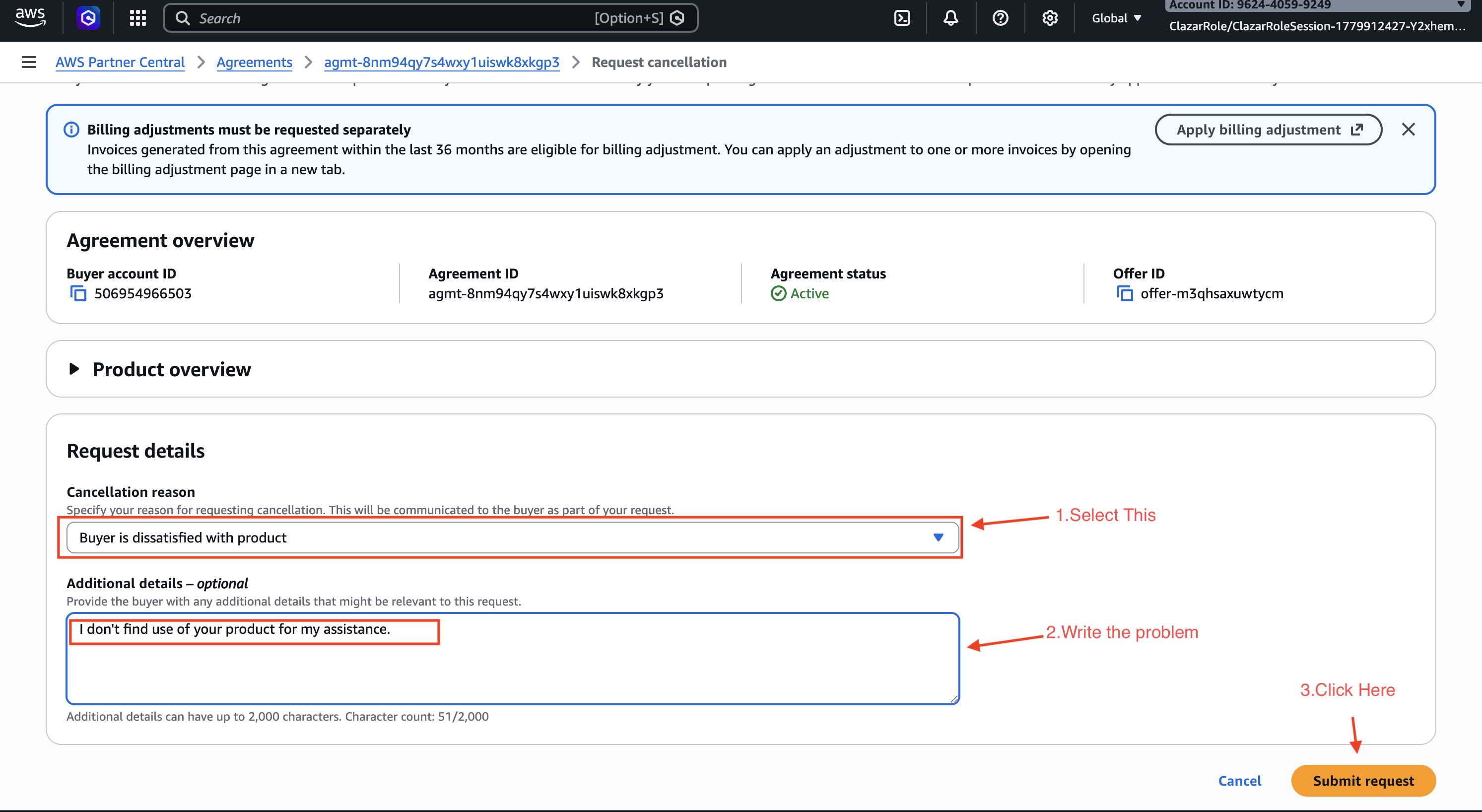Open the Agreements breadcrumb link
This screenshot has height=812, width=1482.
pos(254,62)
